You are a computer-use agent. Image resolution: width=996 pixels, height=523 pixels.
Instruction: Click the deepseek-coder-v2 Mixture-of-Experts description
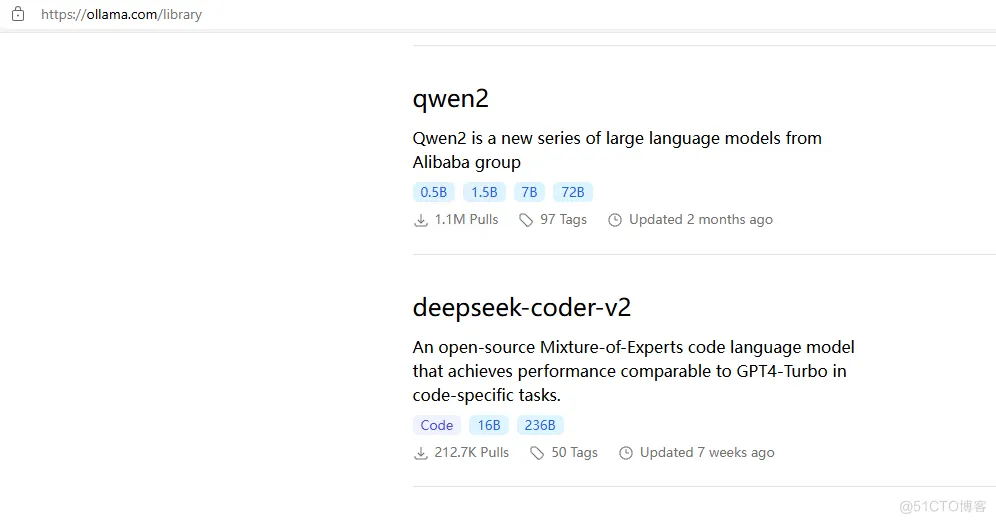coord(633,371)
